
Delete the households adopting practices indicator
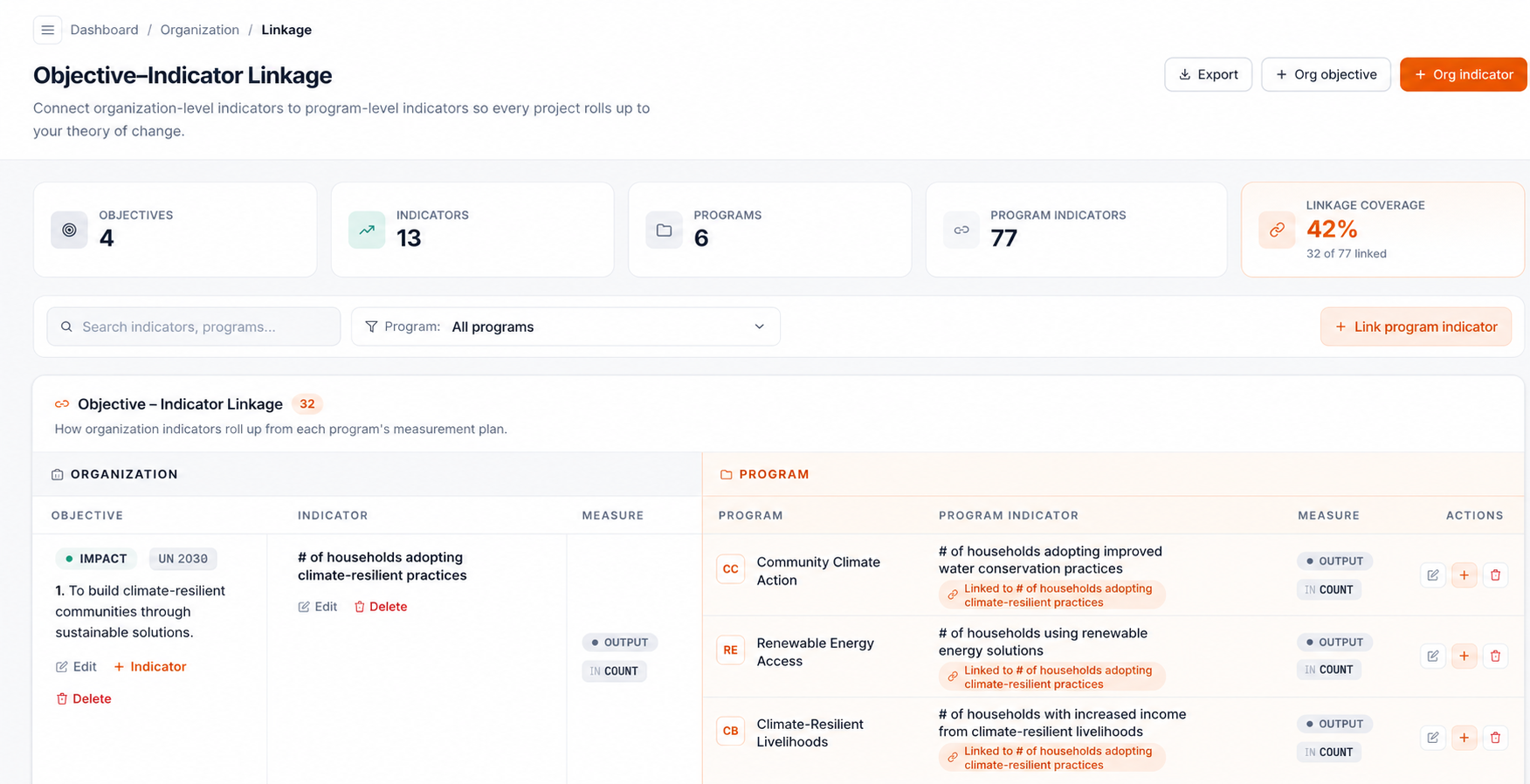pos(381,607)
